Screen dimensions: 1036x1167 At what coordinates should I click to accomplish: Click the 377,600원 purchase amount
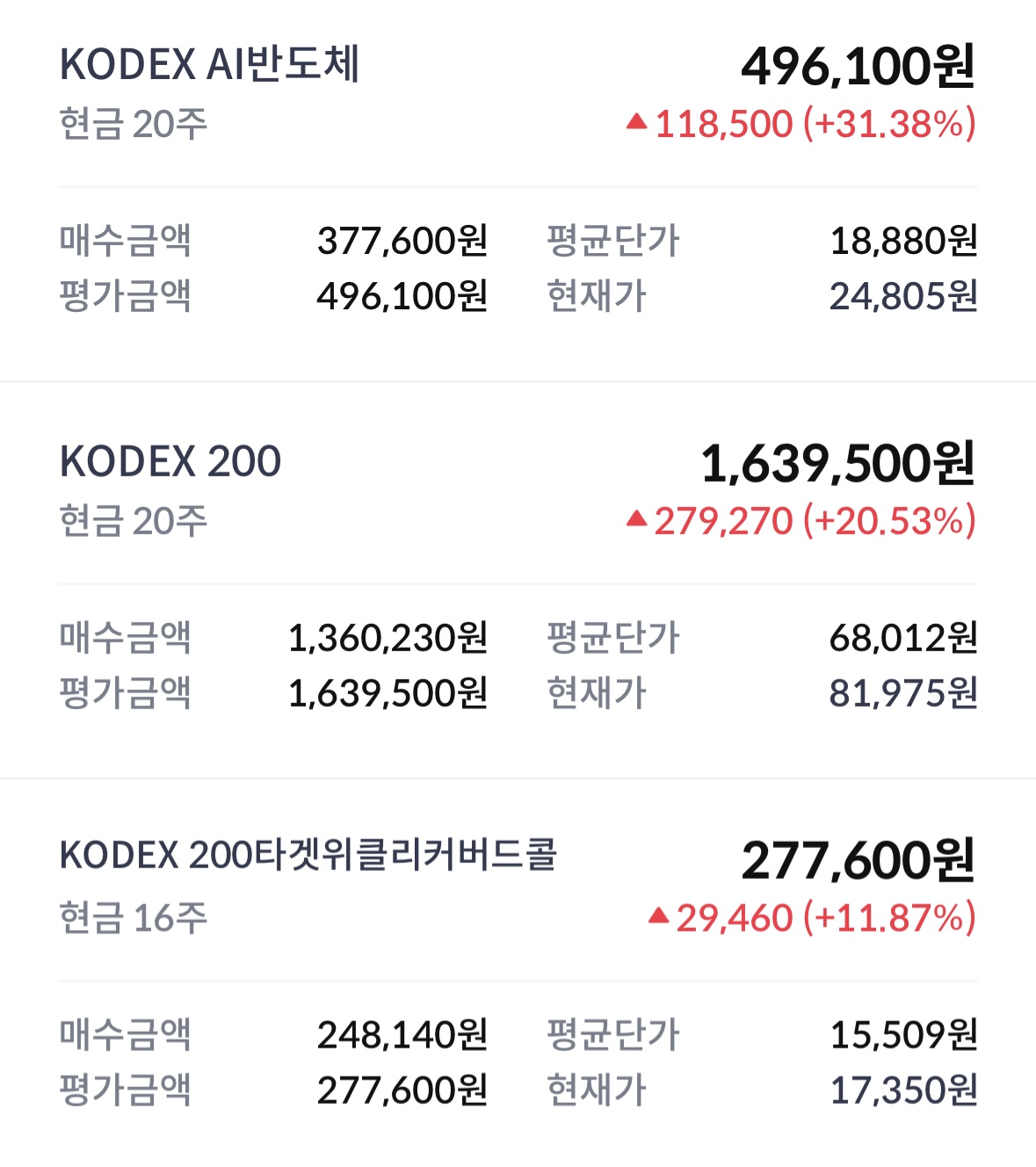[x=402, y=241]
